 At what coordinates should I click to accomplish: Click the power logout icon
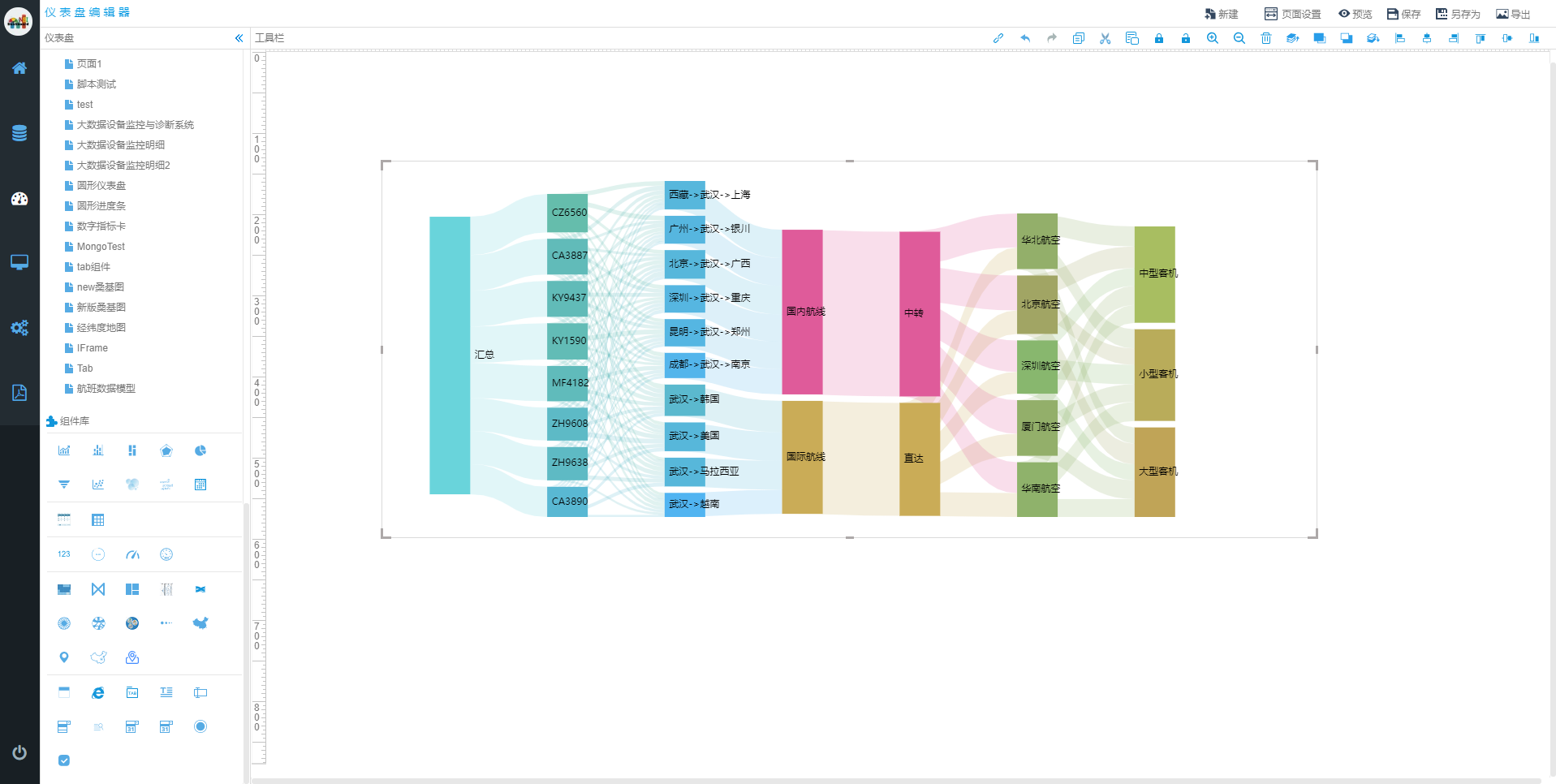(x=19, y=752)
